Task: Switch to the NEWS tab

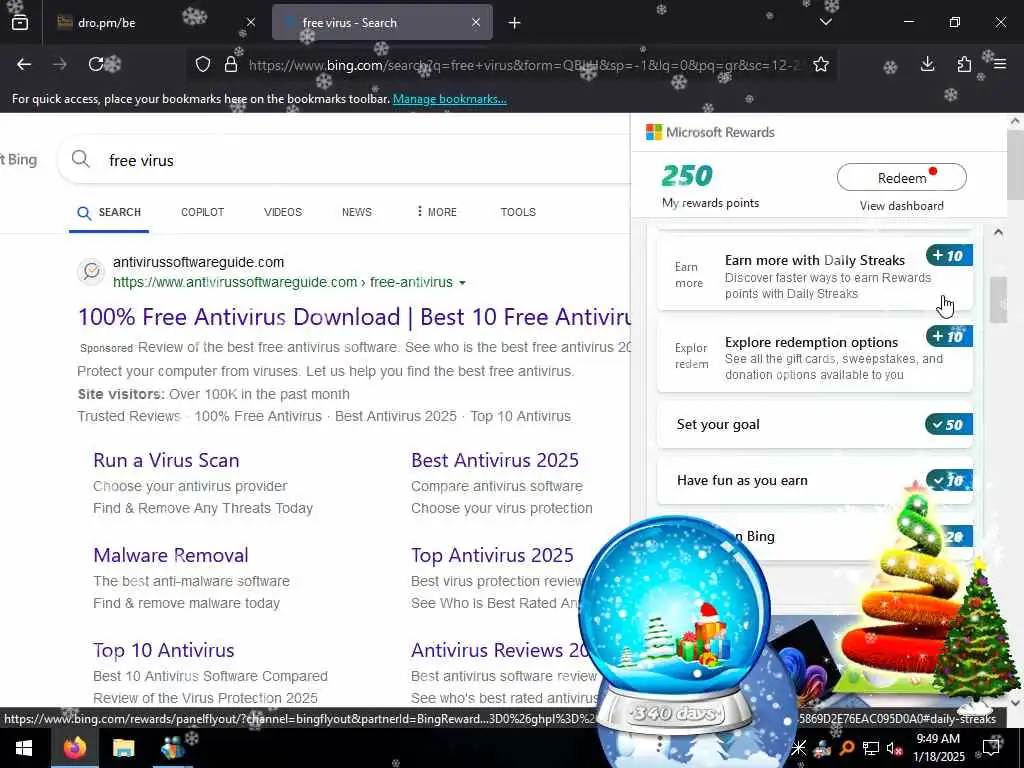Action: [357, 212]
